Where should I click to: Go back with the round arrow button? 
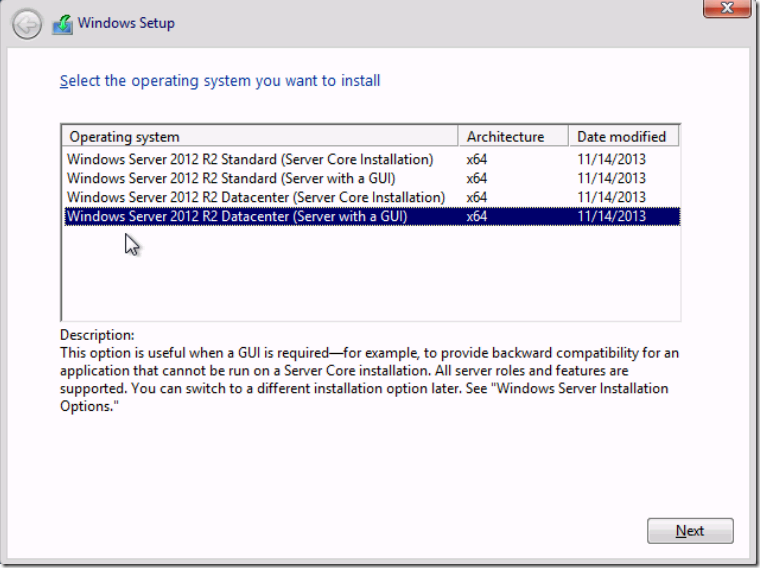click(x=27, y=24)
